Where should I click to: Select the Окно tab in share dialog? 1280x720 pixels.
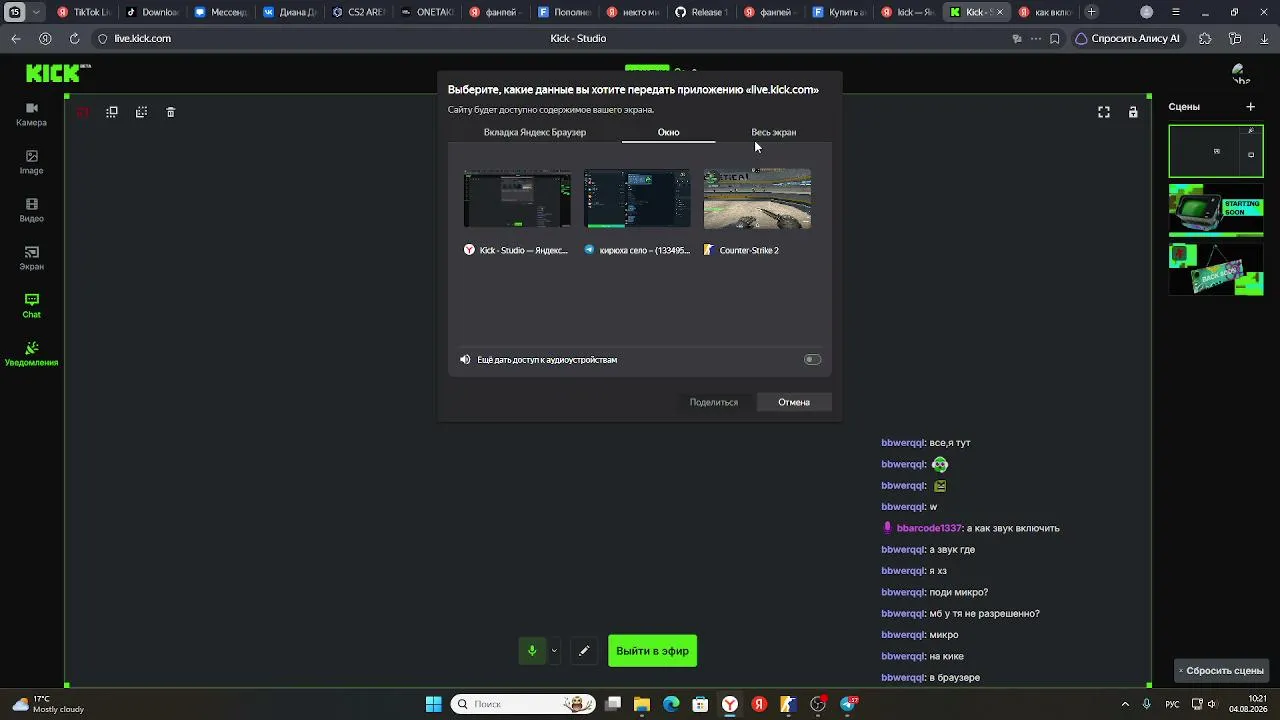[668, 132]
